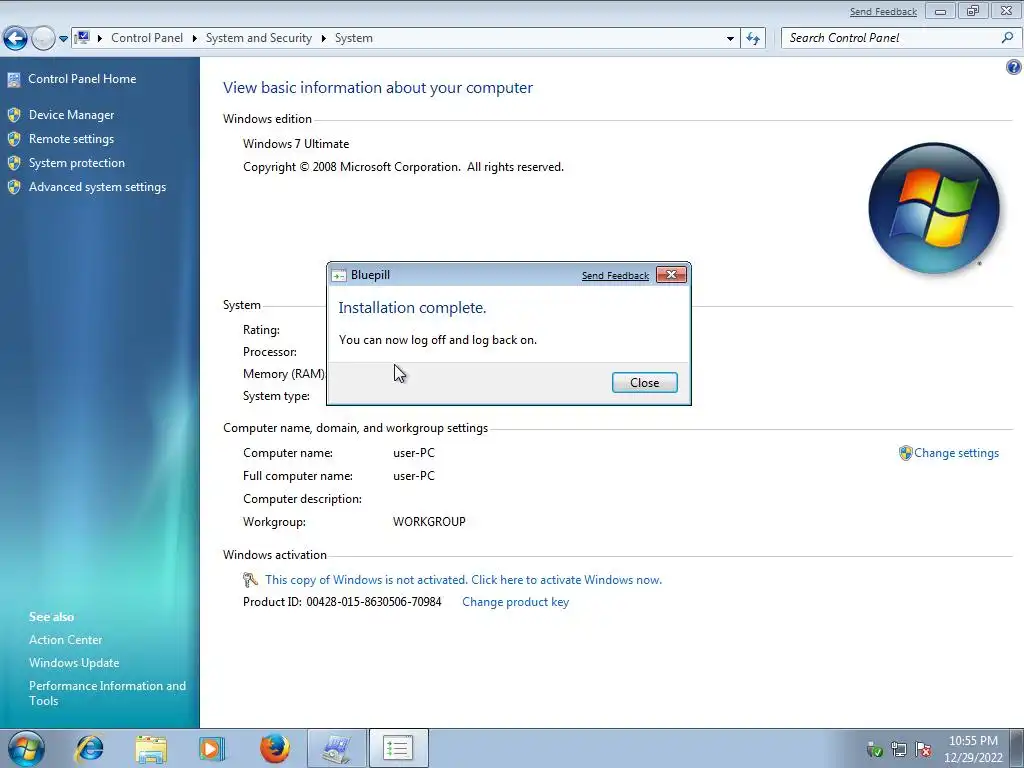Expand the address bar root chevron
The image size is (1024, 768).
tap(100, 38)
